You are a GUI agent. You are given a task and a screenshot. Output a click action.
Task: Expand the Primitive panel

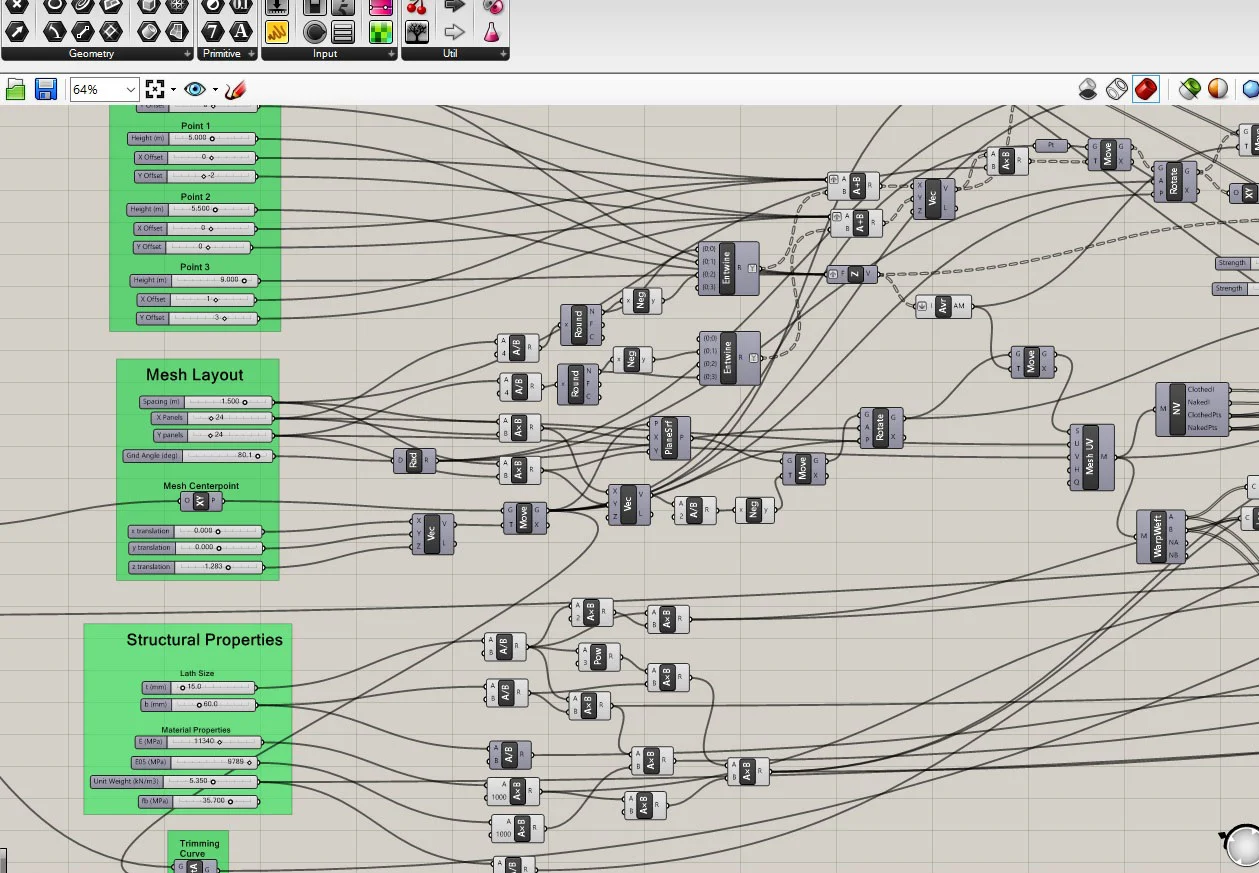coord(251,53)
